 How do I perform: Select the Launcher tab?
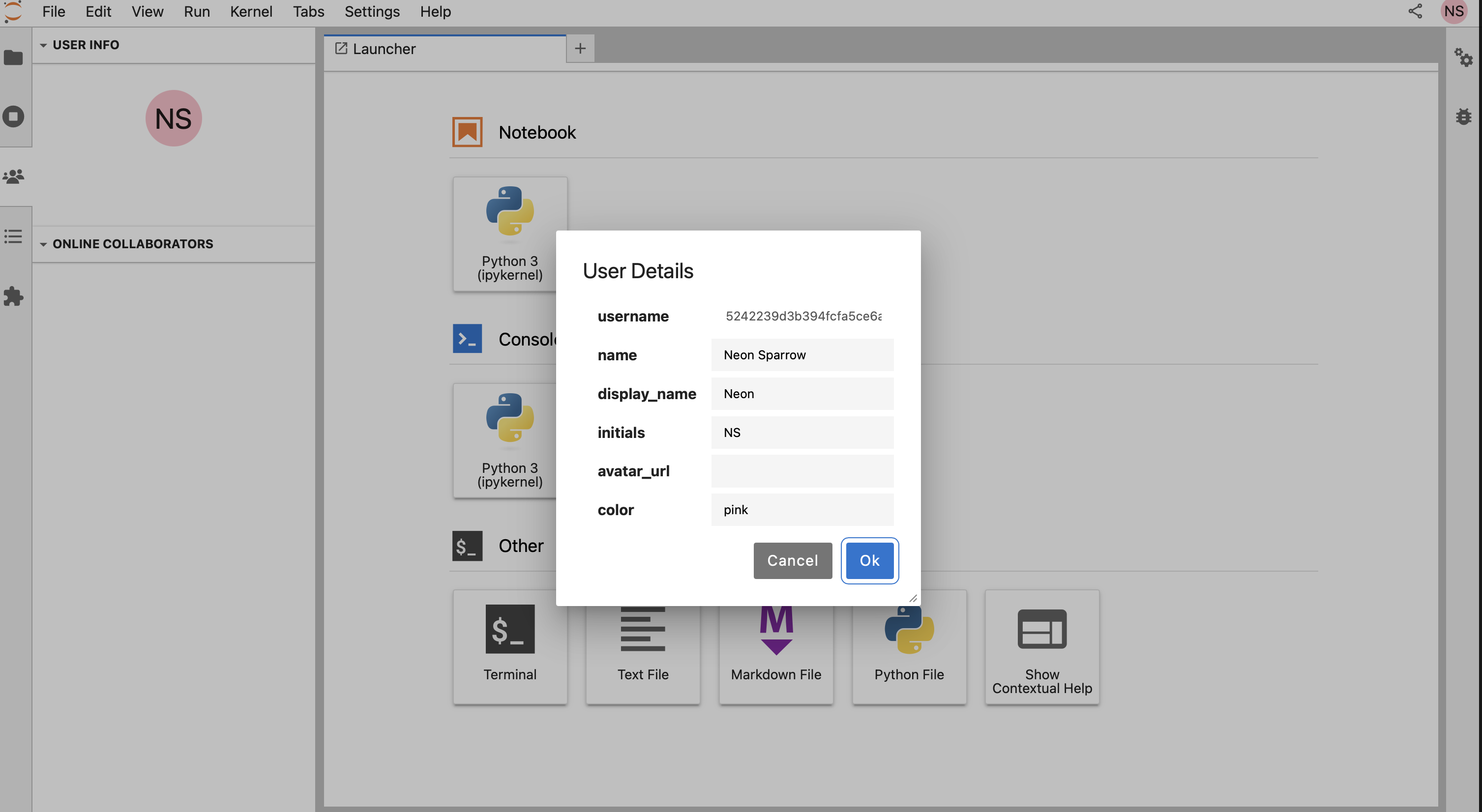445,49
